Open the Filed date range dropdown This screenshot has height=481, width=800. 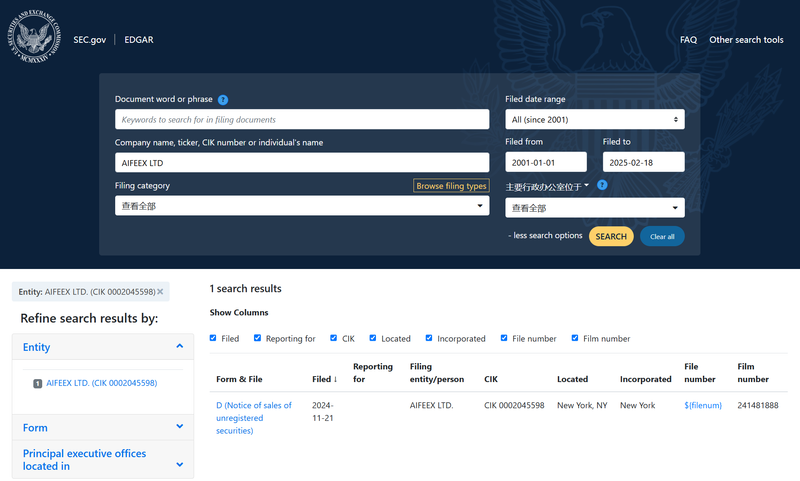pos(595,119)
